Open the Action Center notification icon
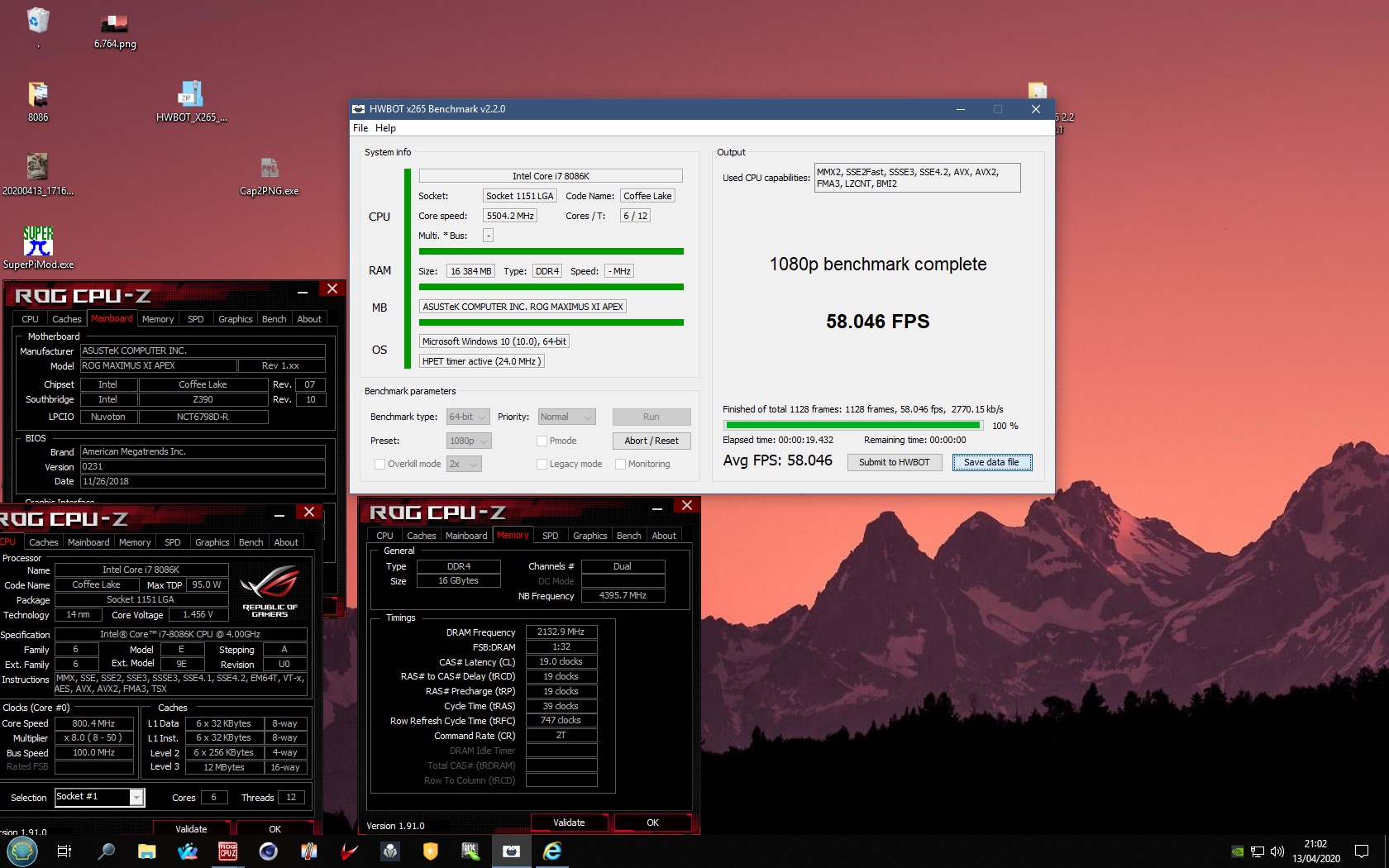Screen dimensions: 1389x868 point(1362,851)
